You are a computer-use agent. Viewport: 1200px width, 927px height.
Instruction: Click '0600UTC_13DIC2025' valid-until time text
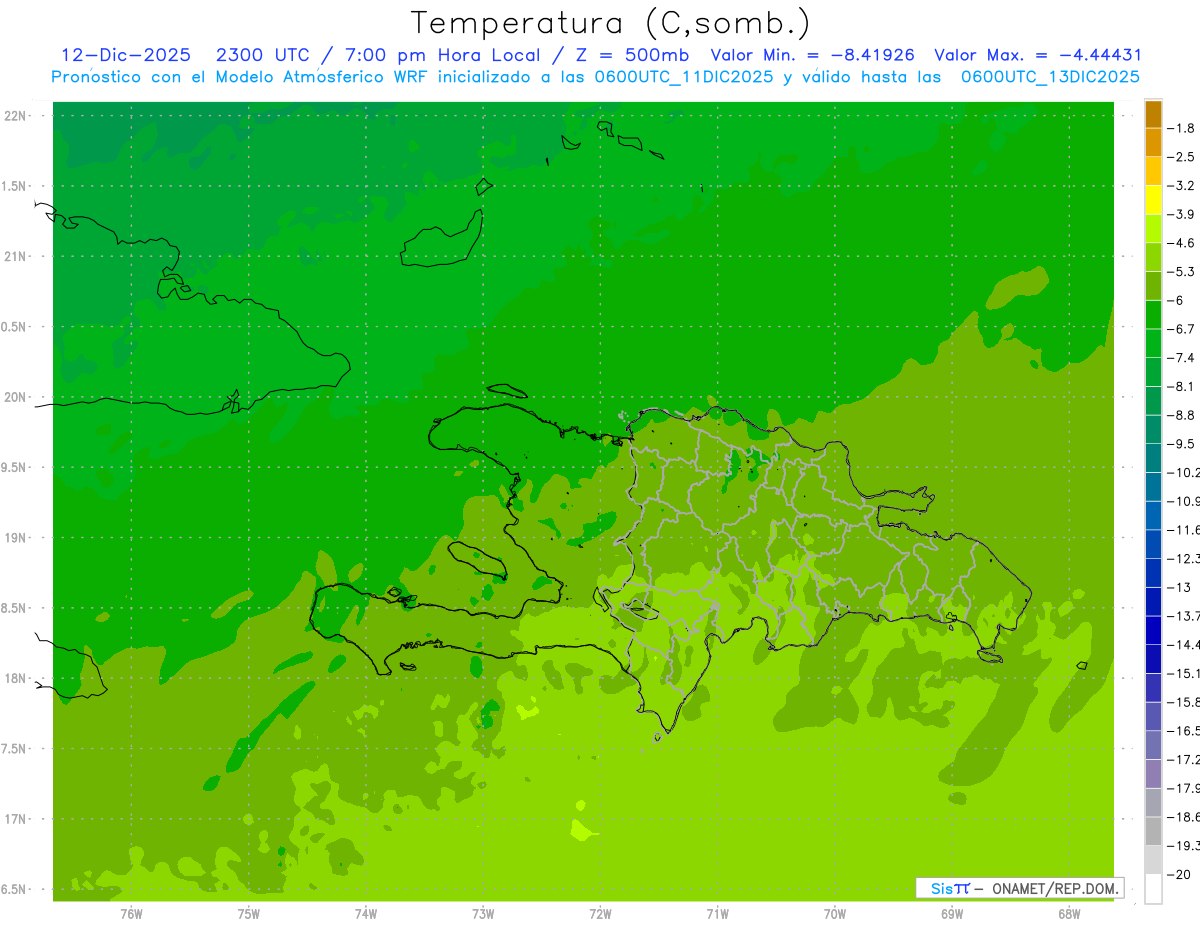[1050, 77]
